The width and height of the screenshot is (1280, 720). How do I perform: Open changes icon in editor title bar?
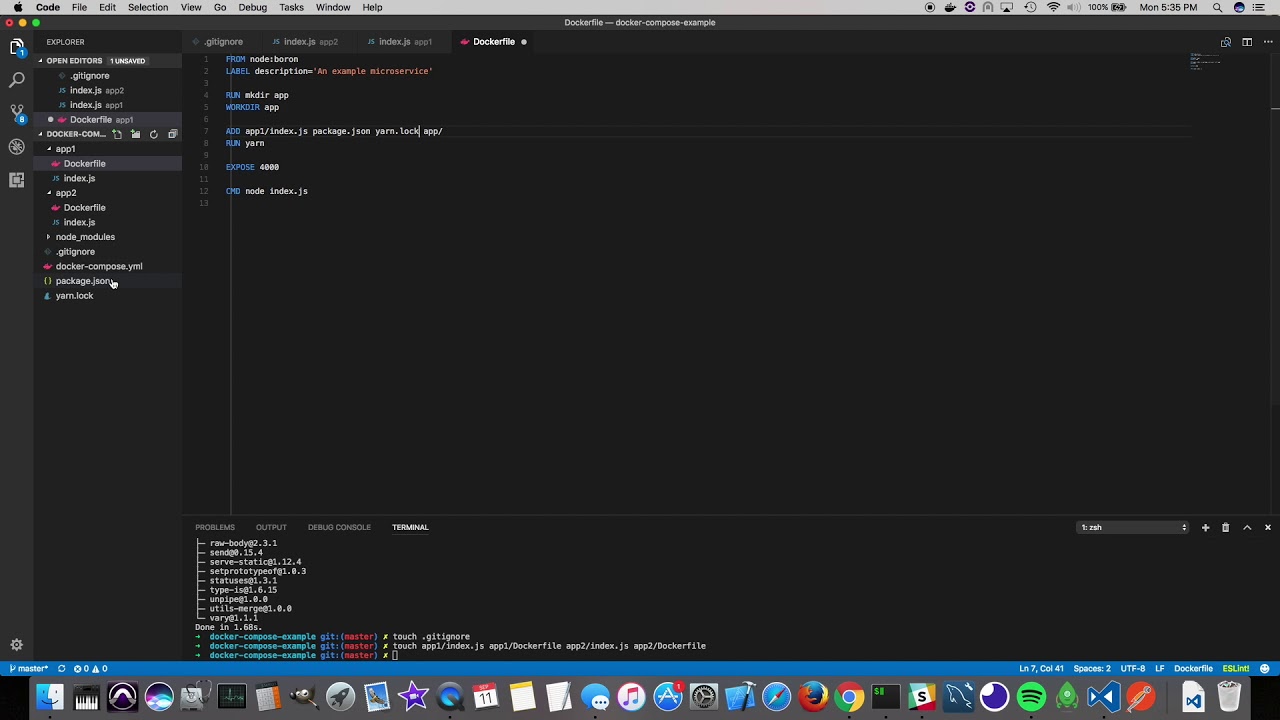tap(1225, 42)
